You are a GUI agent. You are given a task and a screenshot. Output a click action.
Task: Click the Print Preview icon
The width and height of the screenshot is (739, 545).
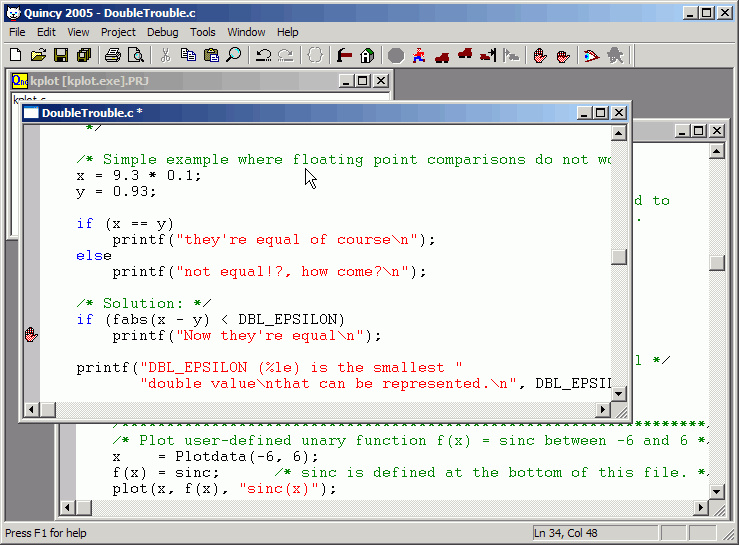point(135,55)
